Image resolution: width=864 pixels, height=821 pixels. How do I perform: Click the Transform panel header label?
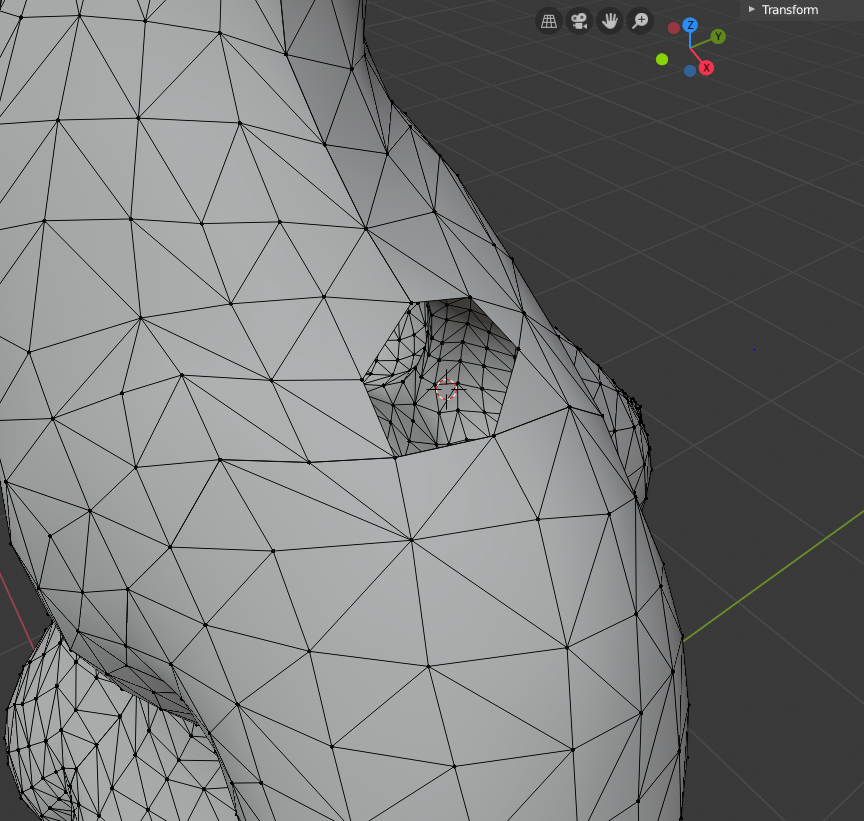click(789, 10)
